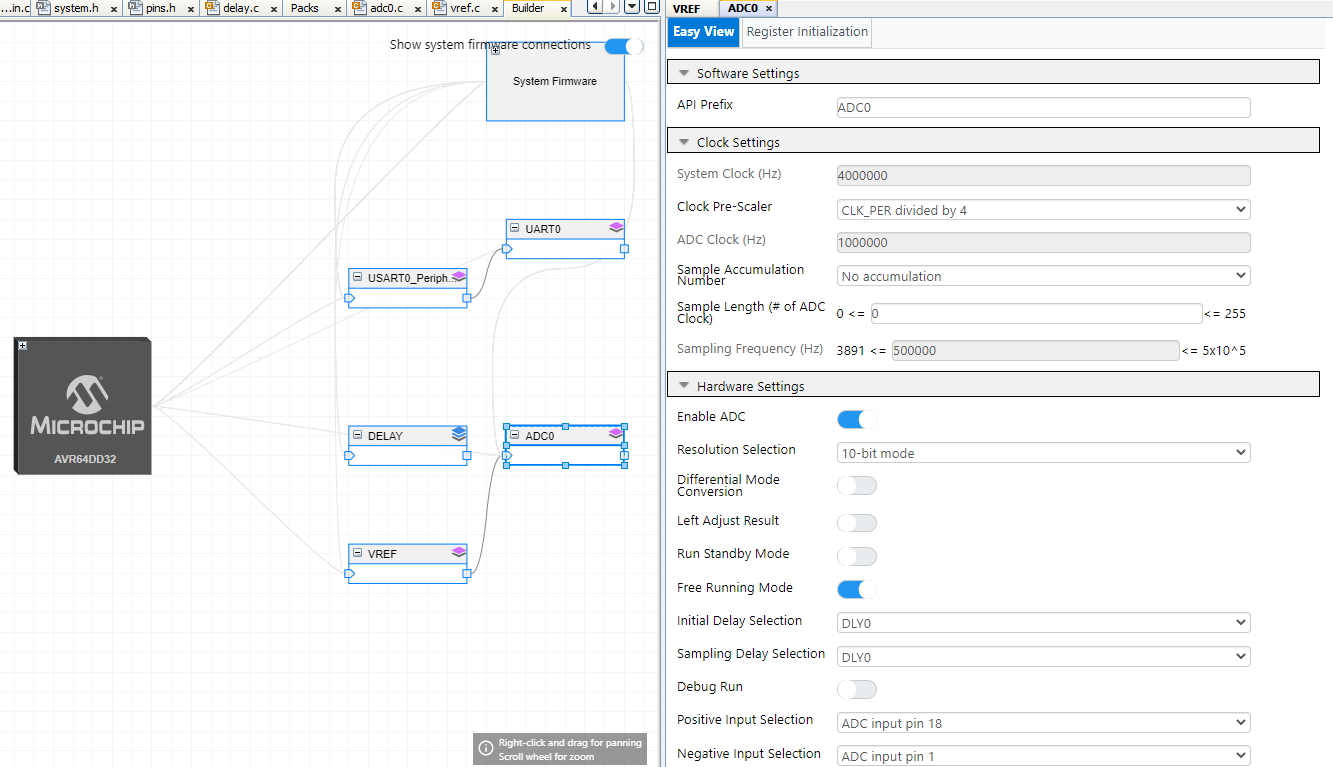Image resolution: width=1333 pixels, height=767 pixels.
Task: Collapse the Hardware Settings section
Action: [684, 386]
